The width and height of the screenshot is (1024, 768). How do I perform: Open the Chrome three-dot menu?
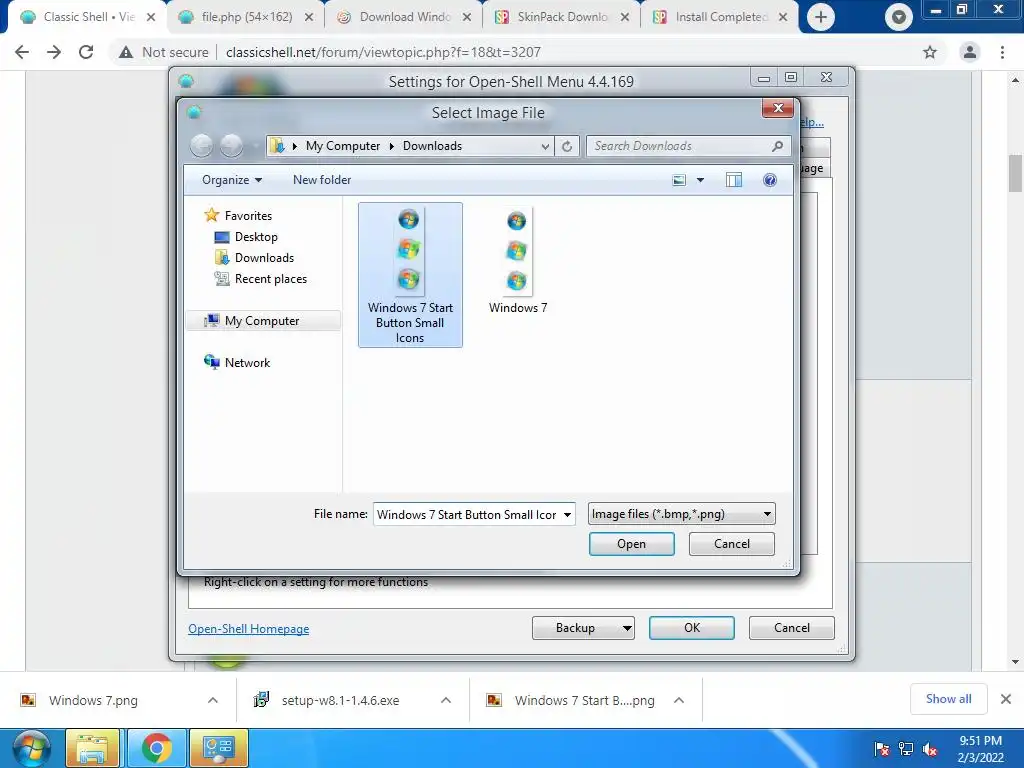tap(1002, 52)
